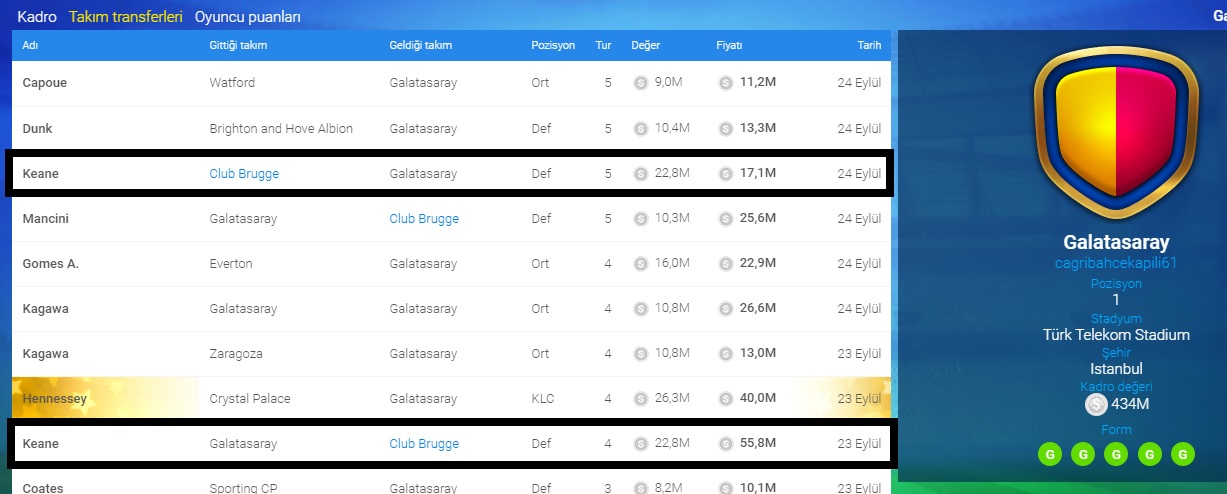This screenshot has width=1227, height=494.
Task: Open the Oyuncu puanları tab
Action: point(248,17)
